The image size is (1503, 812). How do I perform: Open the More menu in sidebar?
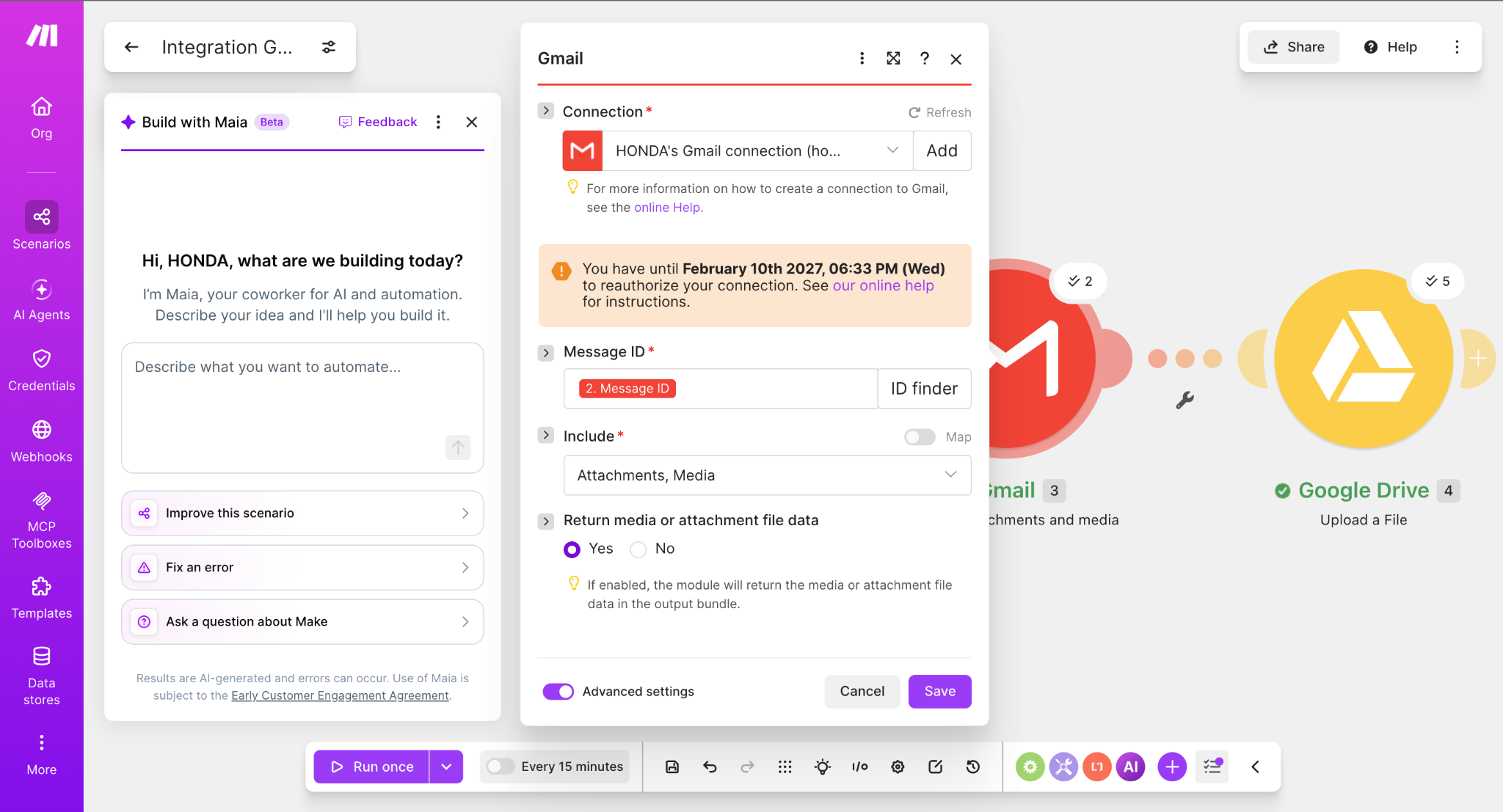tap(41, 755)
